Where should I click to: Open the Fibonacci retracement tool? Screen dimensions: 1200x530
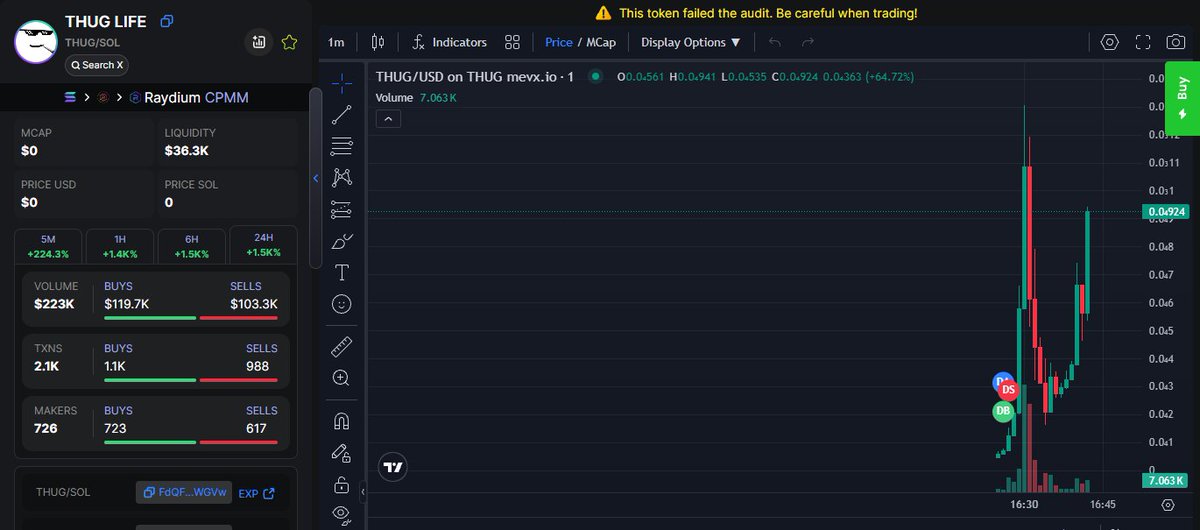[x=341, y=146]
